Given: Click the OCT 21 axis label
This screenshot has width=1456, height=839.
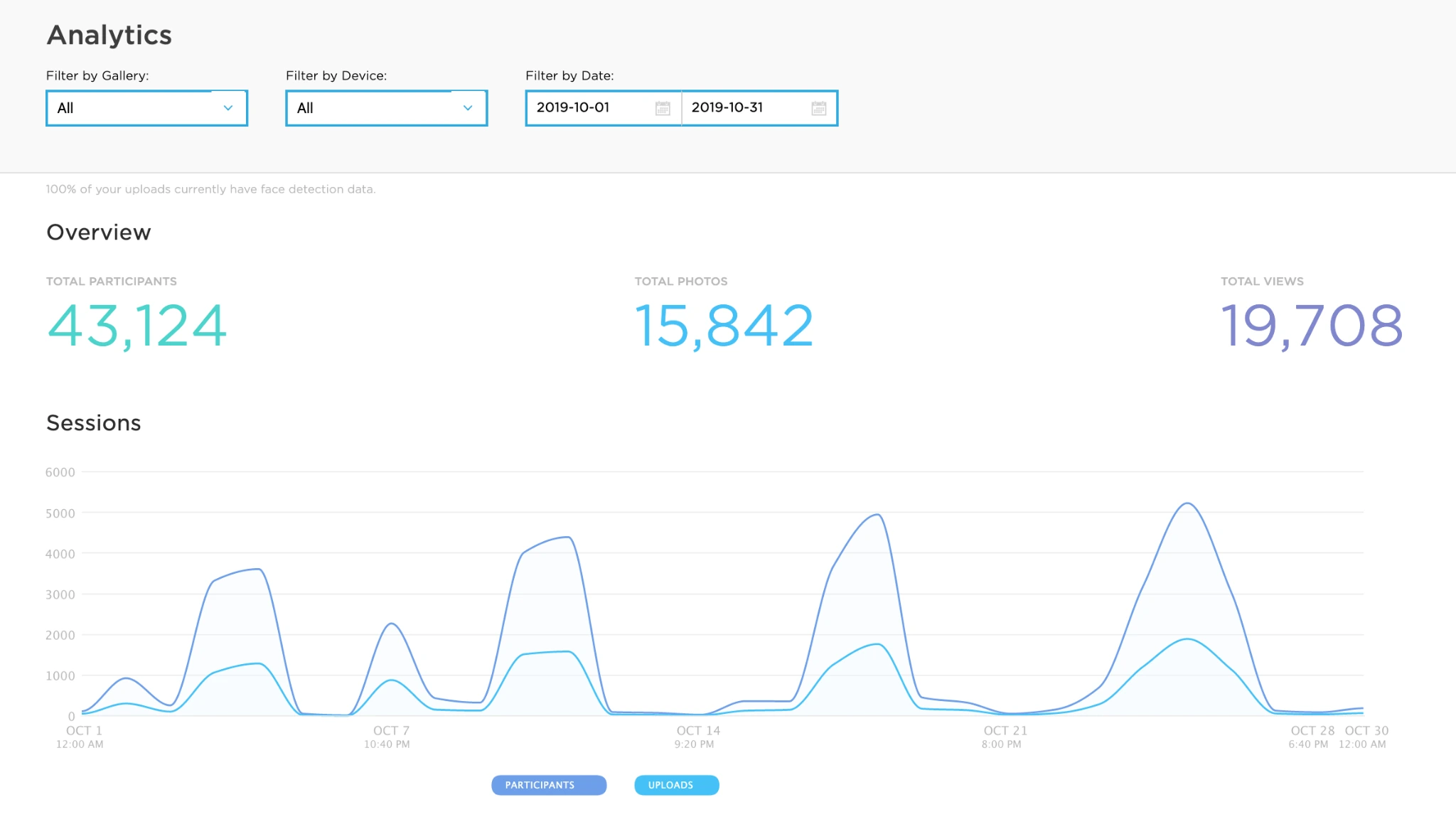Looking at the screenshot, I should (x=1005, y=731).
